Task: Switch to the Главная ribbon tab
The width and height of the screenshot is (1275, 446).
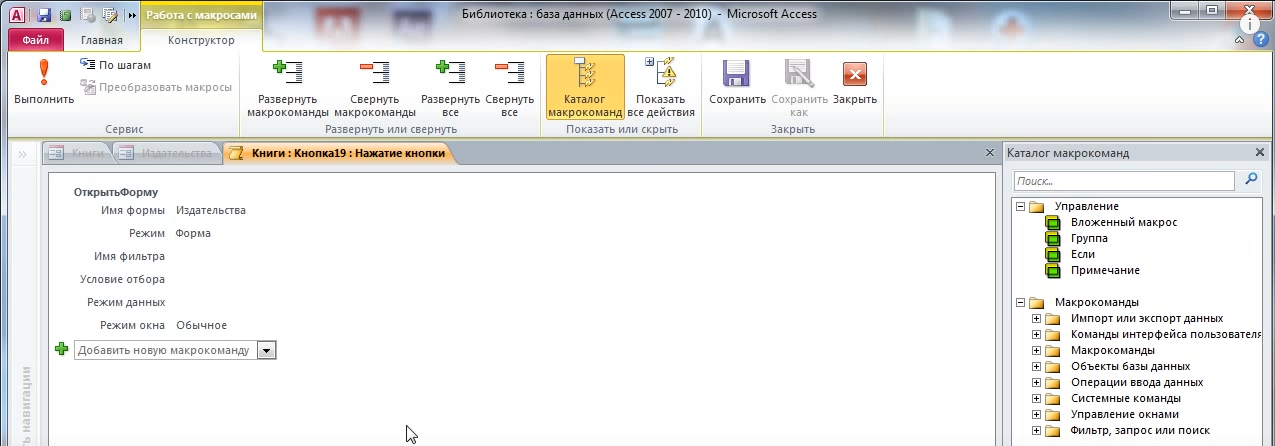Action: click(x=102, y=41)
